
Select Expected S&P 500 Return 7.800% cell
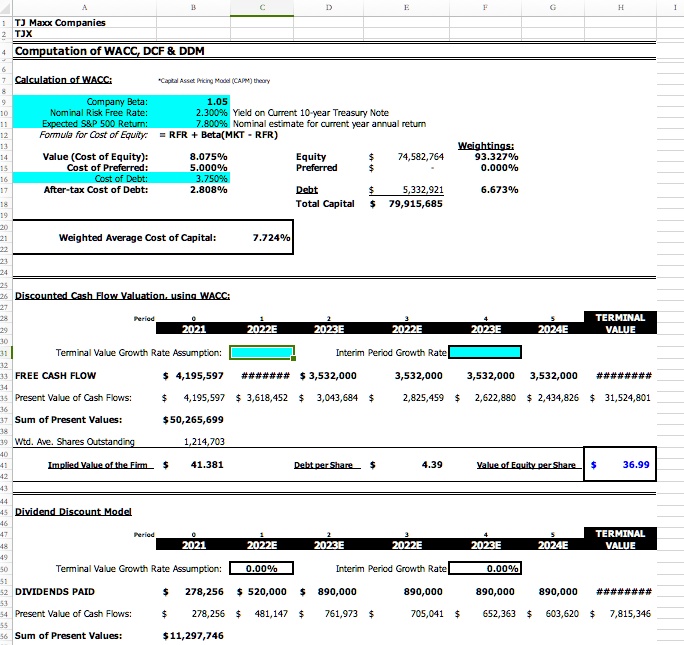212,124
